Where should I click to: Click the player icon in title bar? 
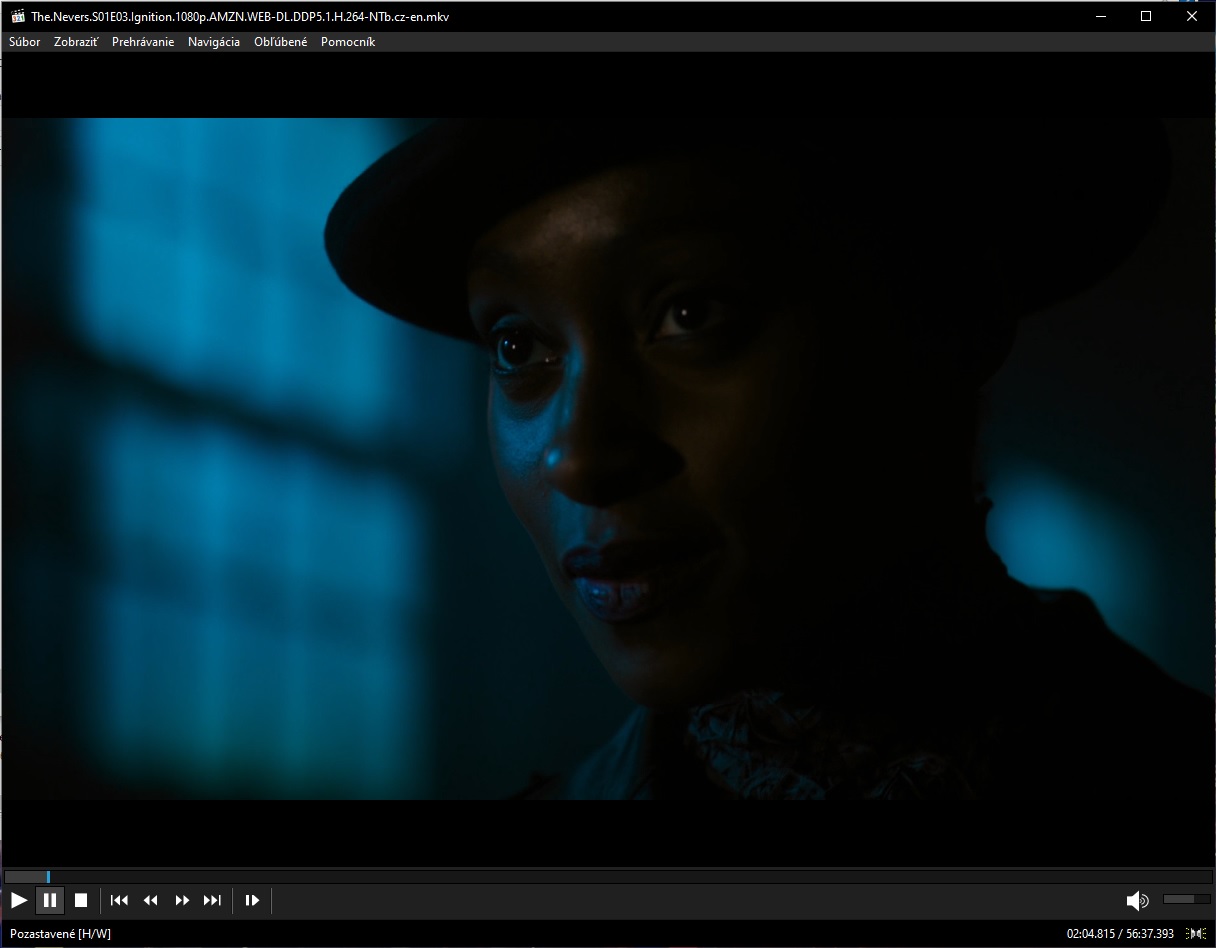[x=16, y=16]
